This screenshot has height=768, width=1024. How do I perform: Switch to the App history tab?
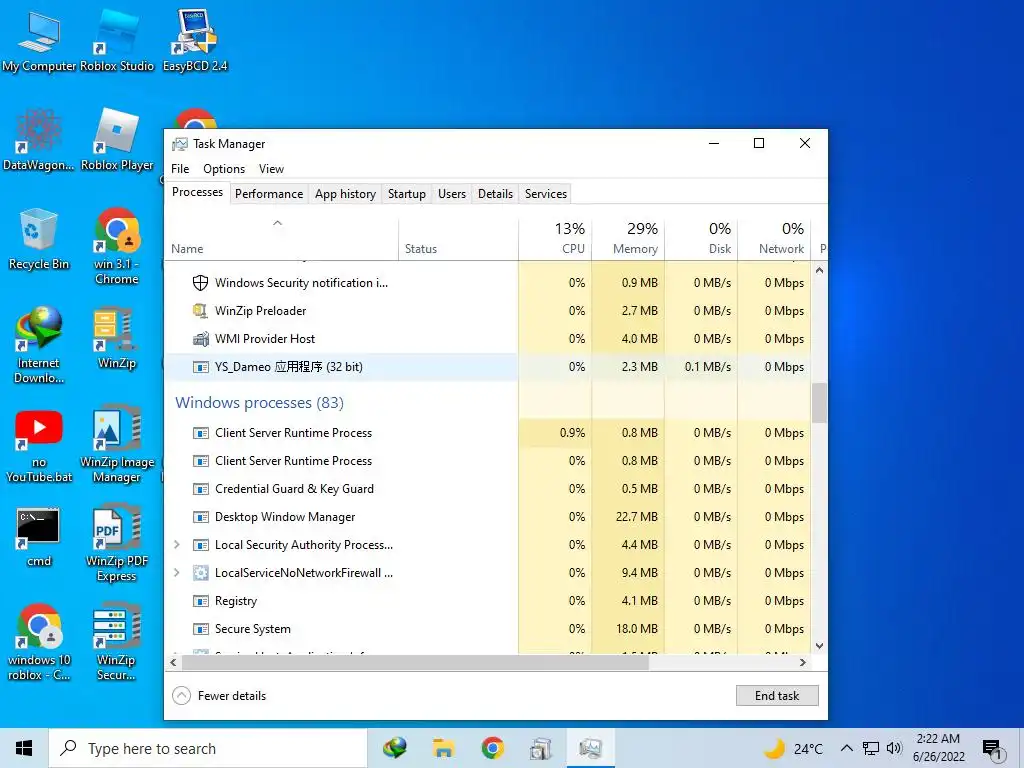(345, 194)
